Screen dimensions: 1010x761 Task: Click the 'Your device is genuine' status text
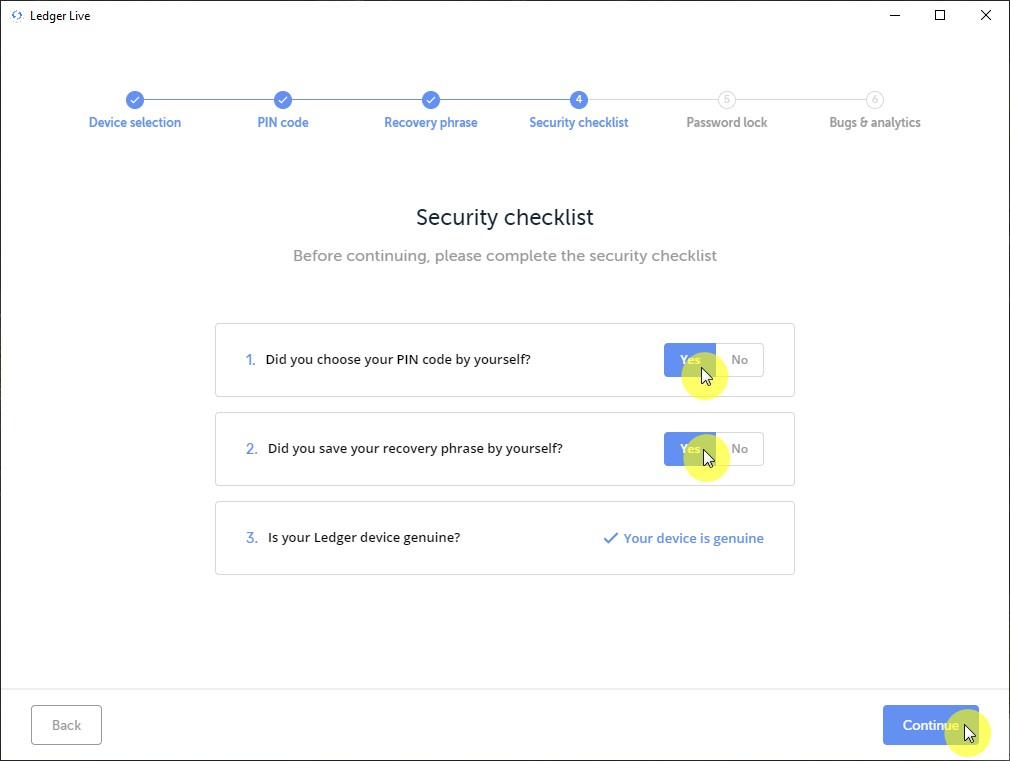pos(693,538)
